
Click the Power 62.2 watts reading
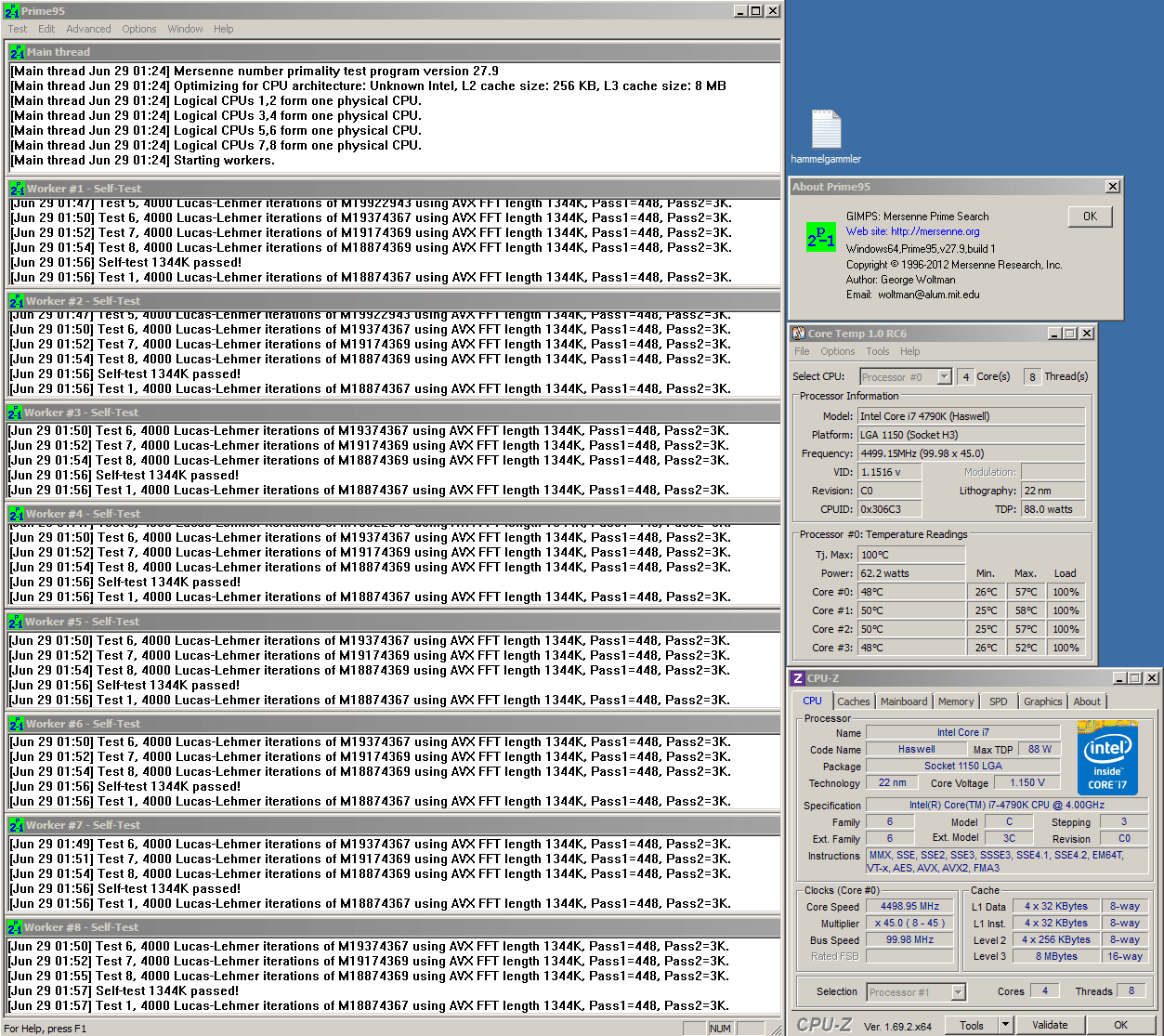pos(911,573)
